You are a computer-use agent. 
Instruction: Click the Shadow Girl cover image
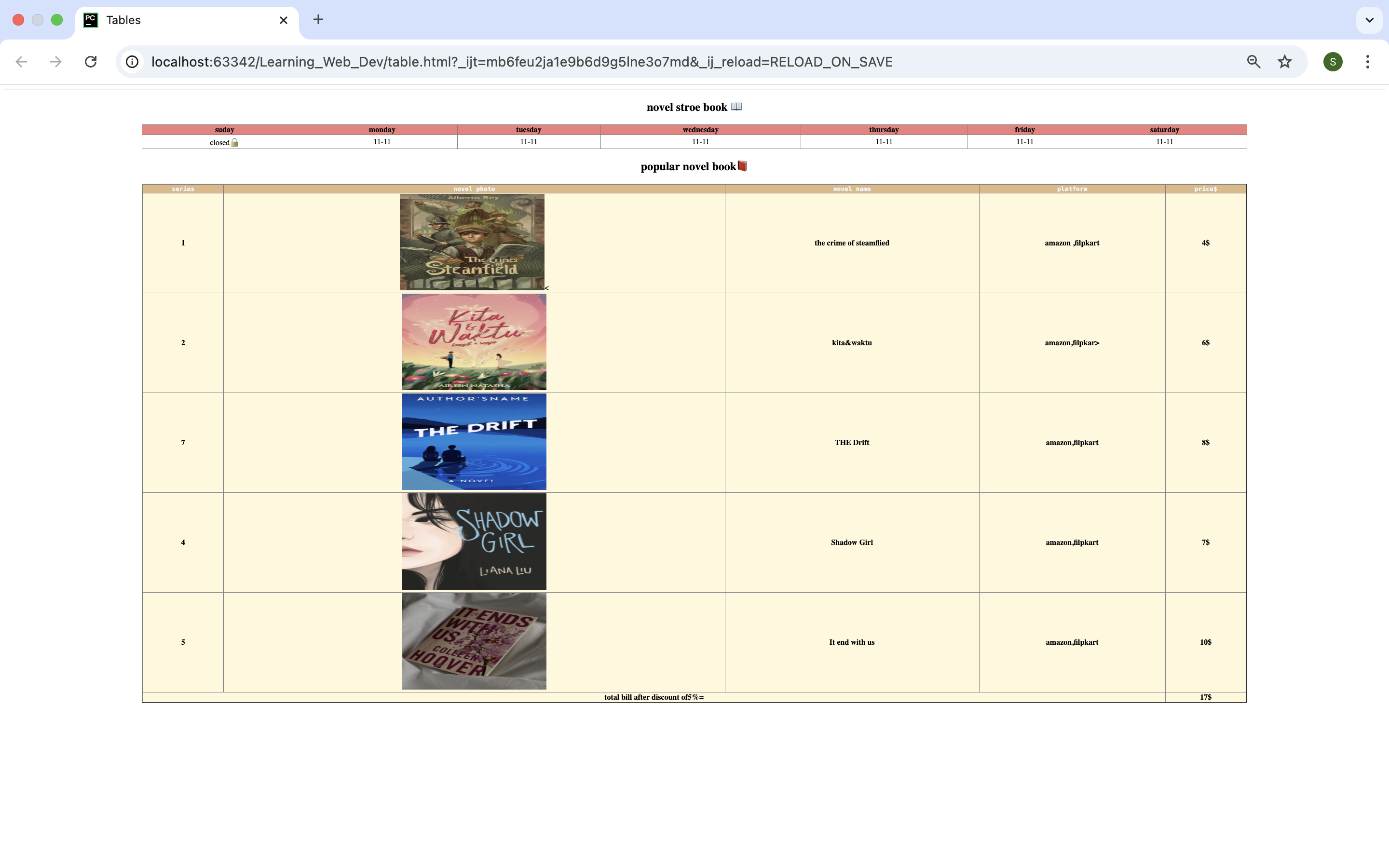tap(474, 542)
